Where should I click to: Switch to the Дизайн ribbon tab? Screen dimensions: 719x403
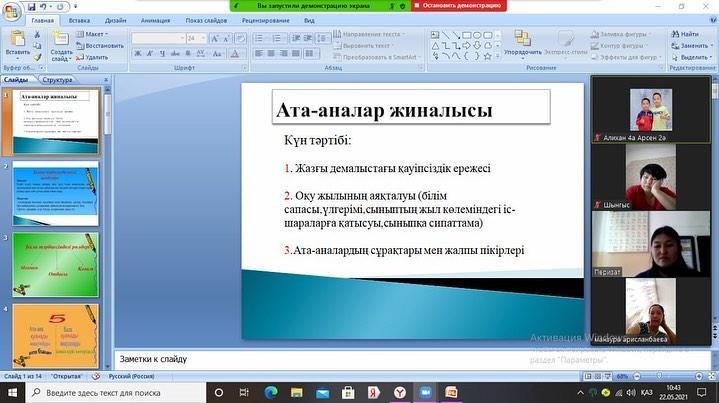coord(115,20)
